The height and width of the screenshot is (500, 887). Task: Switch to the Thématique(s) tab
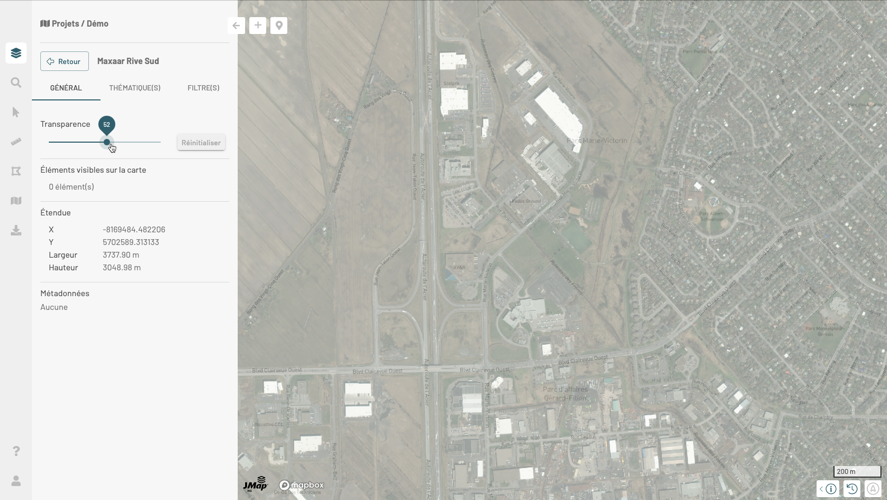point(135,88)
